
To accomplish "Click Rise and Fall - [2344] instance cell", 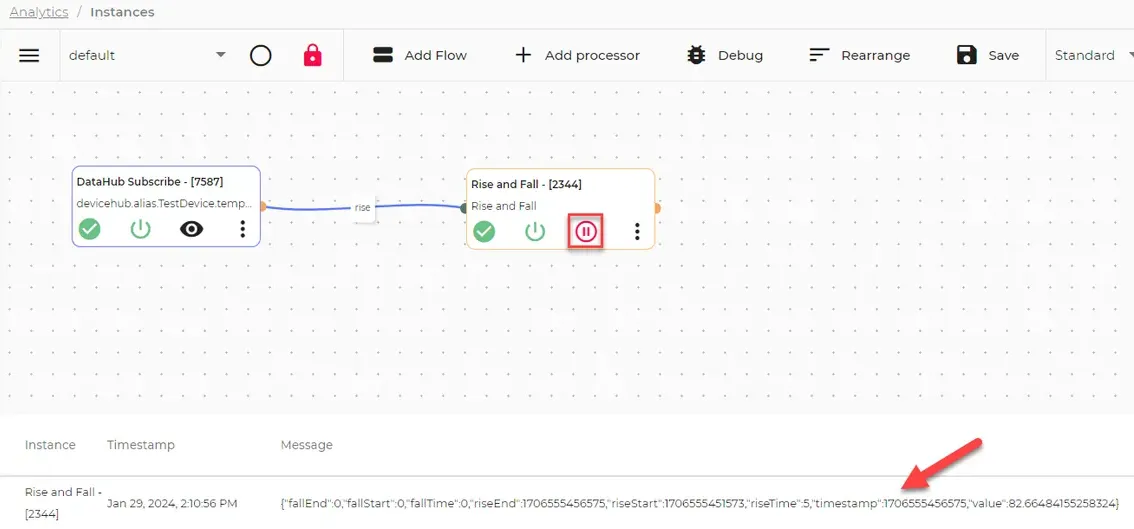I will tap(63, 503).
